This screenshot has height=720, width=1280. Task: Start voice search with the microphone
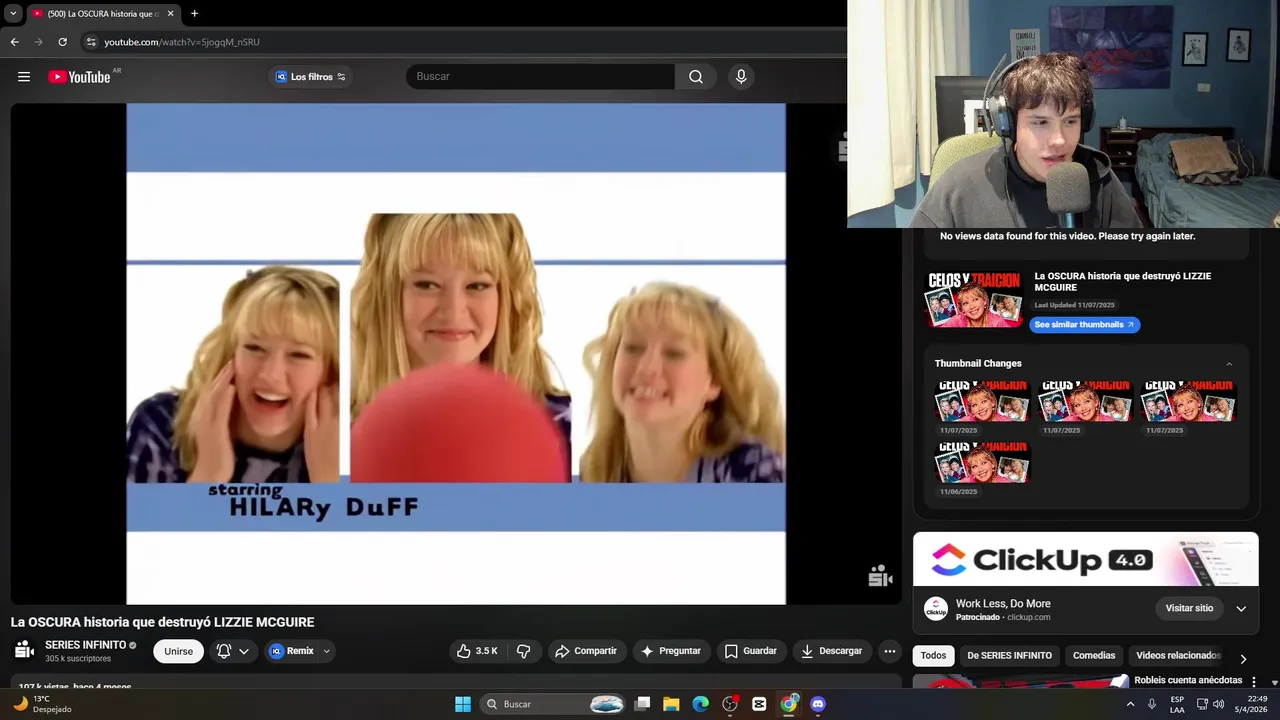click(x=741, y=77)
